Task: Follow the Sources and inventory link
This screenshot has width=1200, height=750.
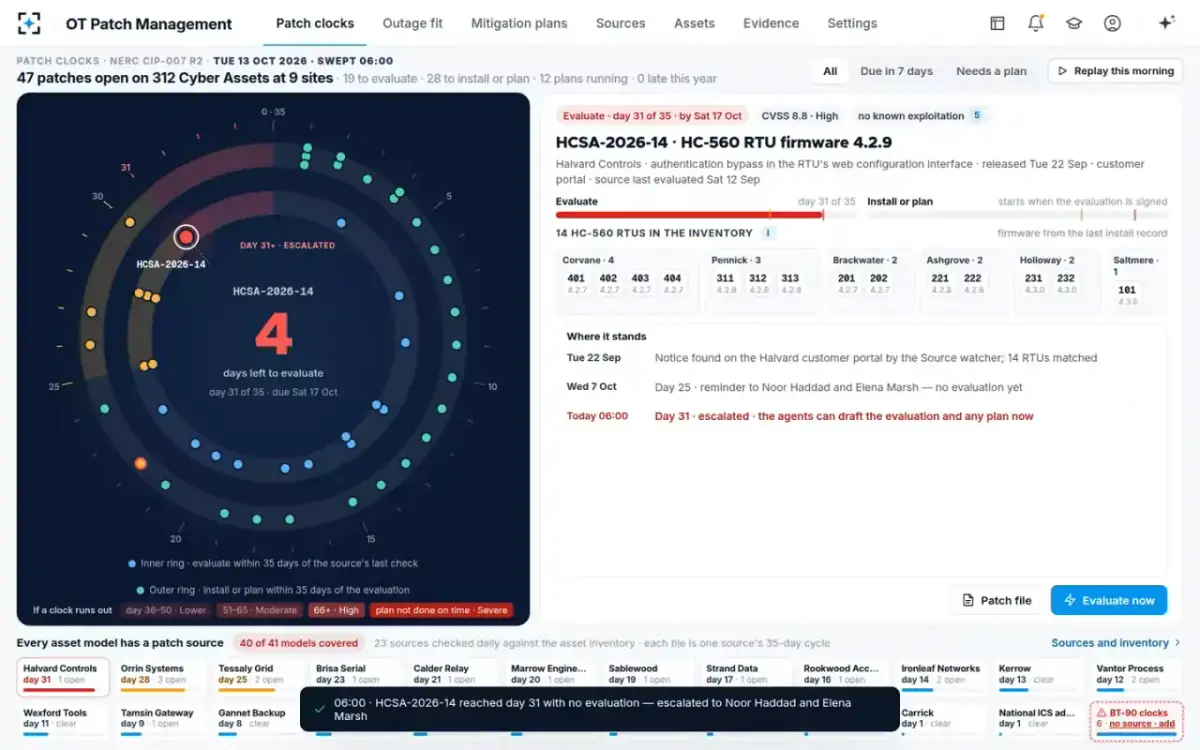Action: coord(1116,643)
